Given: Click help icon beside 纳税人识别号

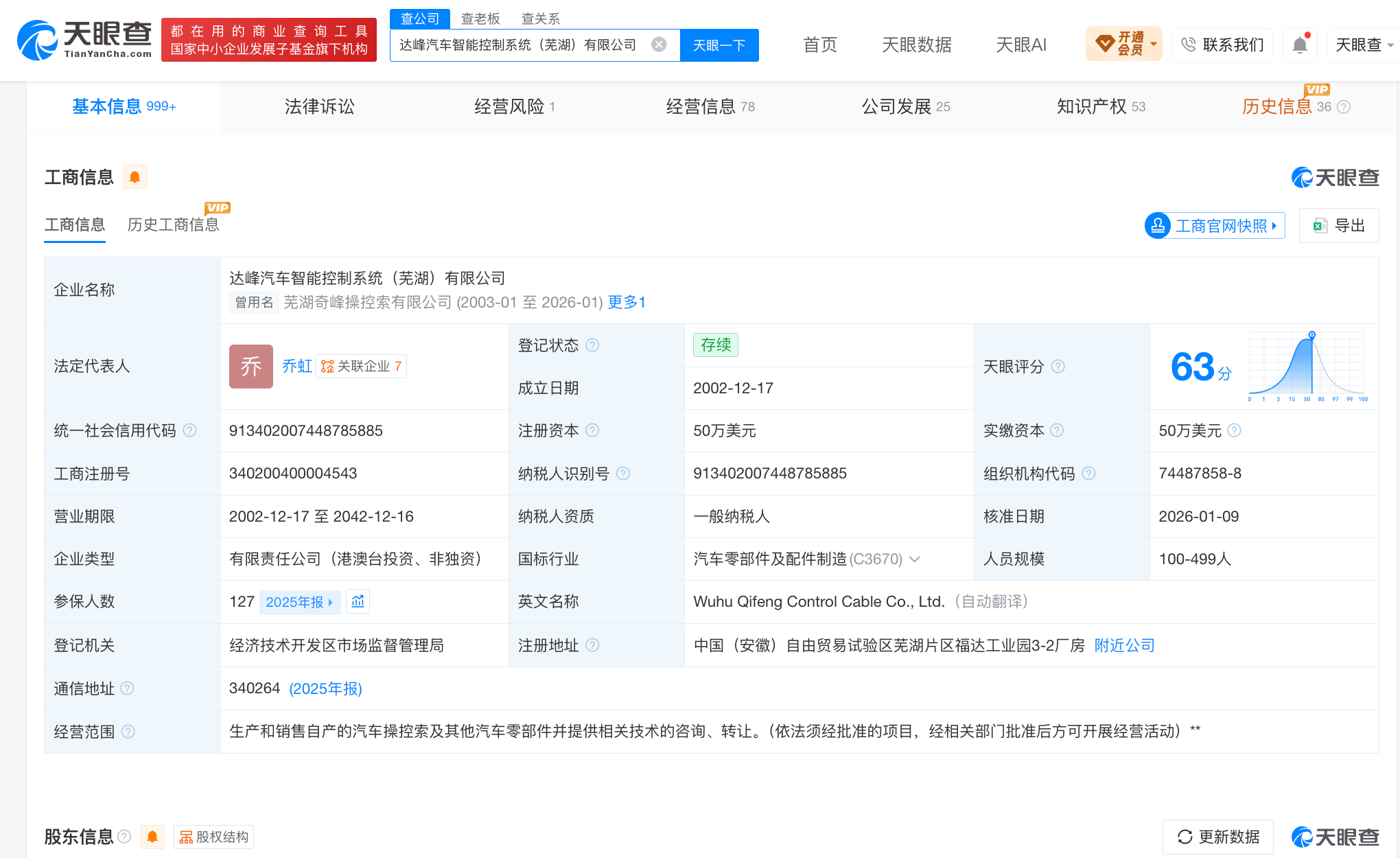Looking at the screenshot, I should click(623, 474).
